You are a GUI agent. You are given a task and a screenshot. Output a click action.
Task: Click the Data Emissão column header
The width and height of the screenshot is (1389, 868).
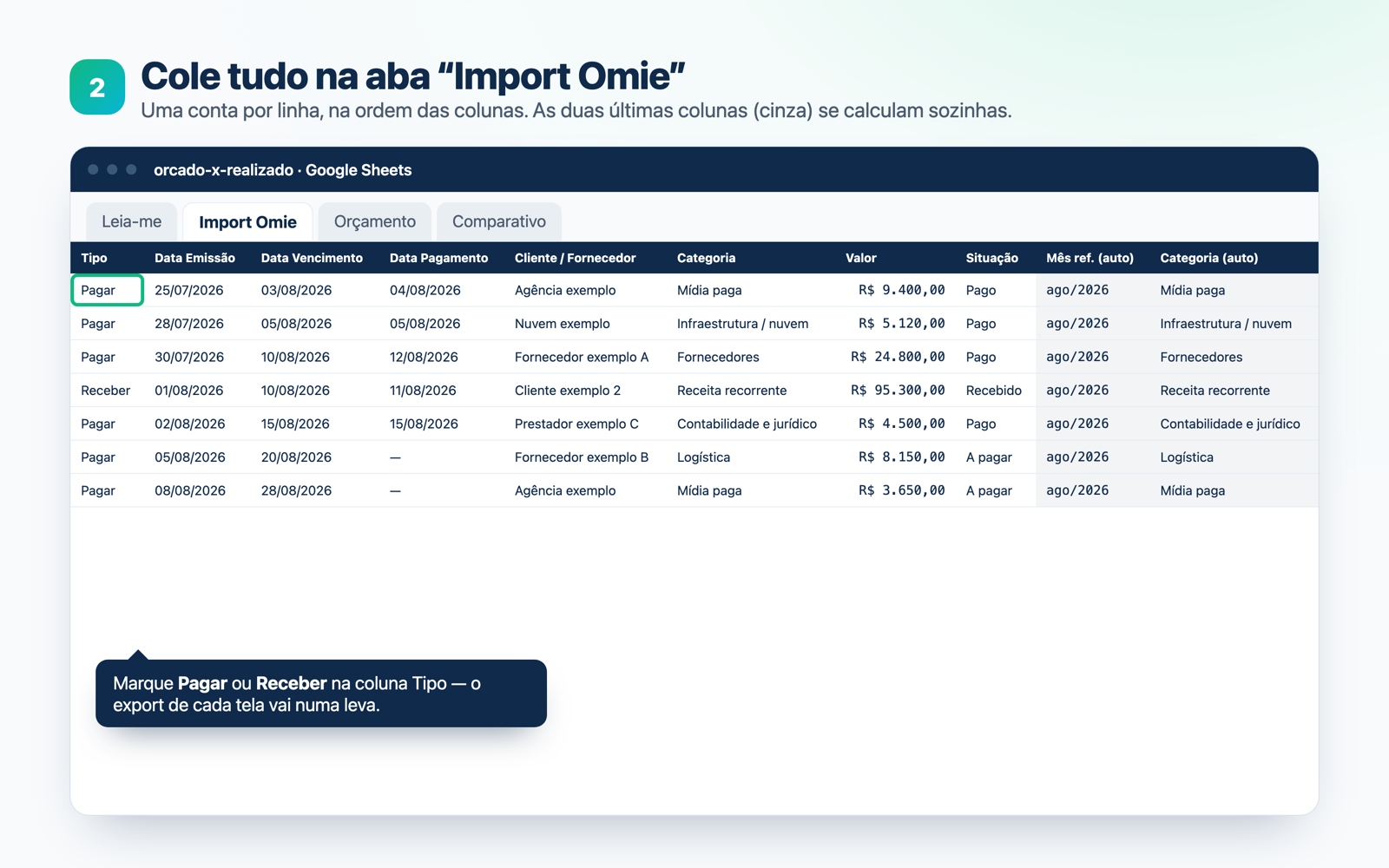click(194, 258)
